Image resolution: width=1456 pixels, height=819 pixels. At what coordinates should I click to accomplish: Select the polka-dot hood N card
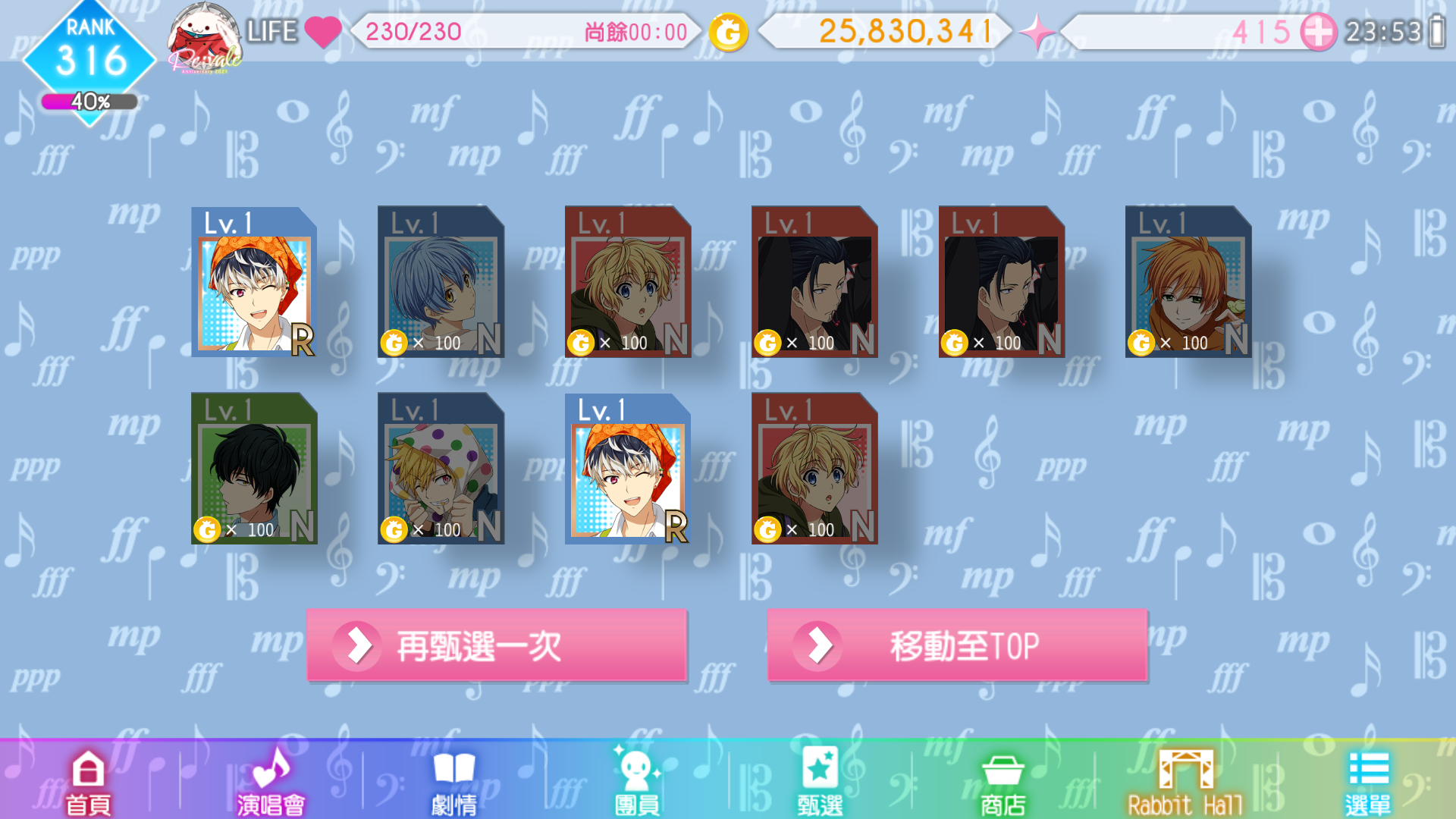441,468
